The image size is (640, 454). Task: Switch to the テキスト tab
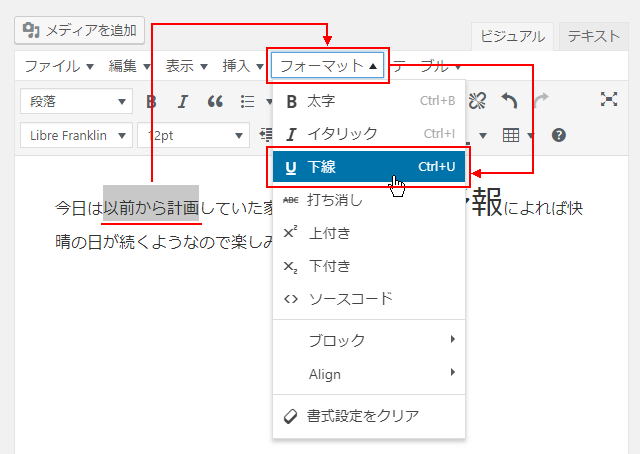(x=593, y=36)
